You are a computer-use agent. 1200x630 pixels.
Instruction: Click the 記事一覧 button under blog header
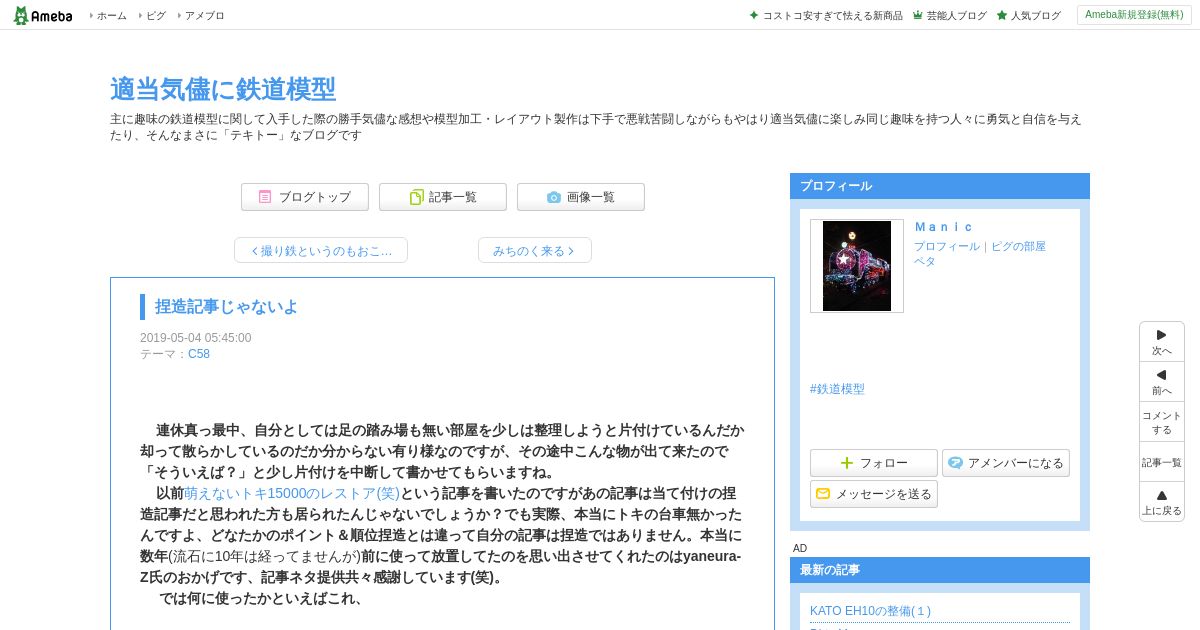tap(443, 197)
